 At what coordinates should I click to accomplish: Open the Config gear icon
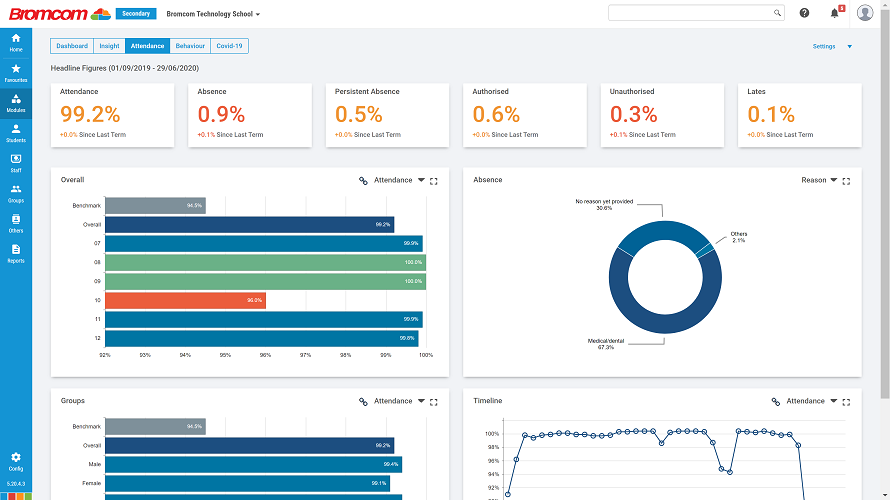click(16, 461)
